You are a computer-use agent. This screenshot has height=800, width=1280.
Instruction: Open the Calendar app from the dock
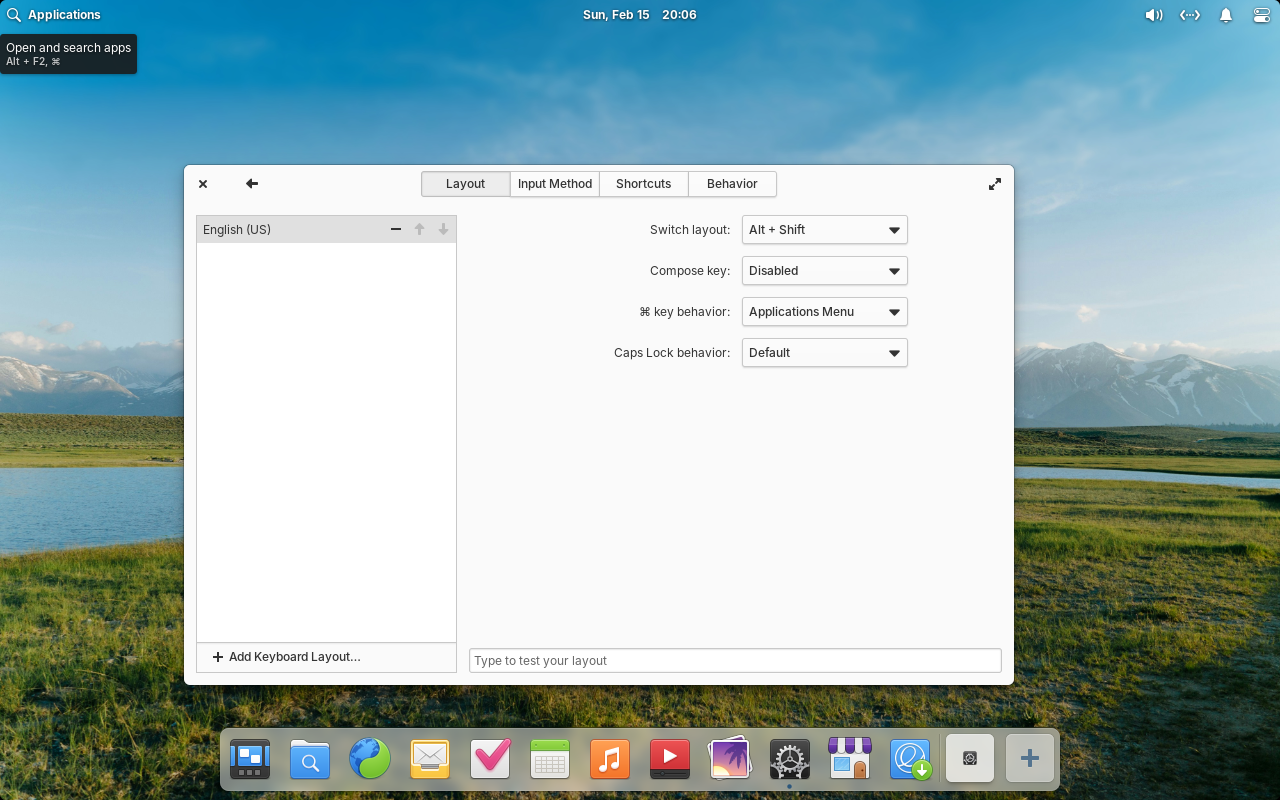(550, 760)
